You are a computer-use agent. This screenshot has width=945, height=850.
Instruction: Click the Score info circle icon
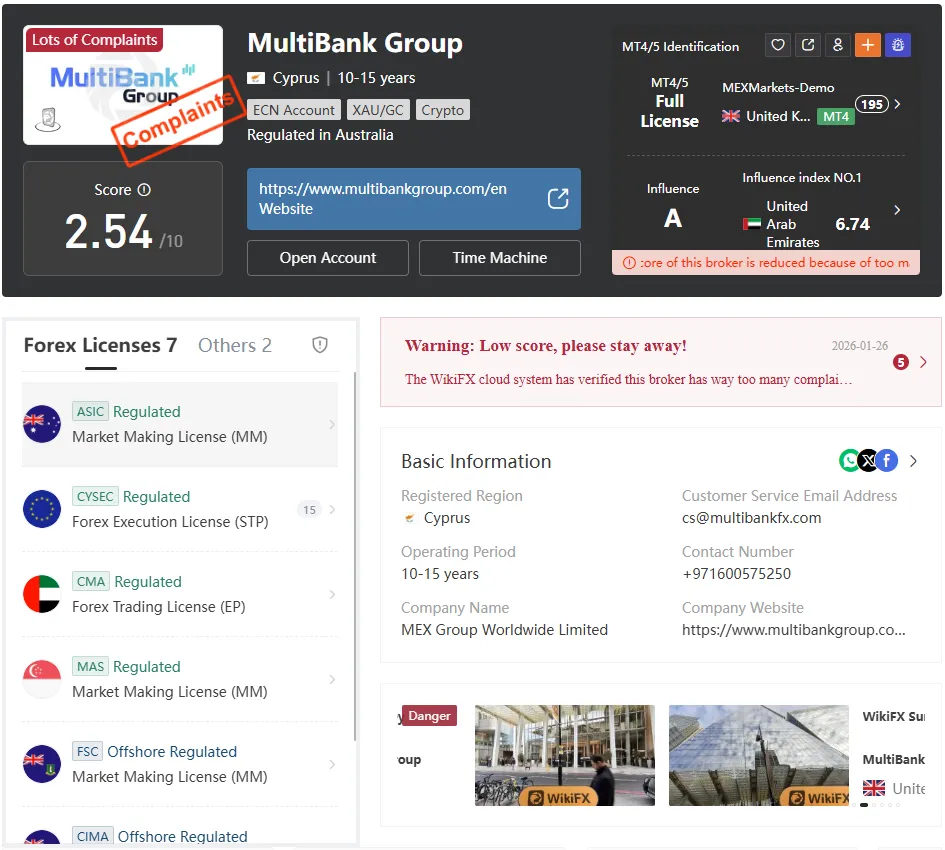(x=144, y=190)
